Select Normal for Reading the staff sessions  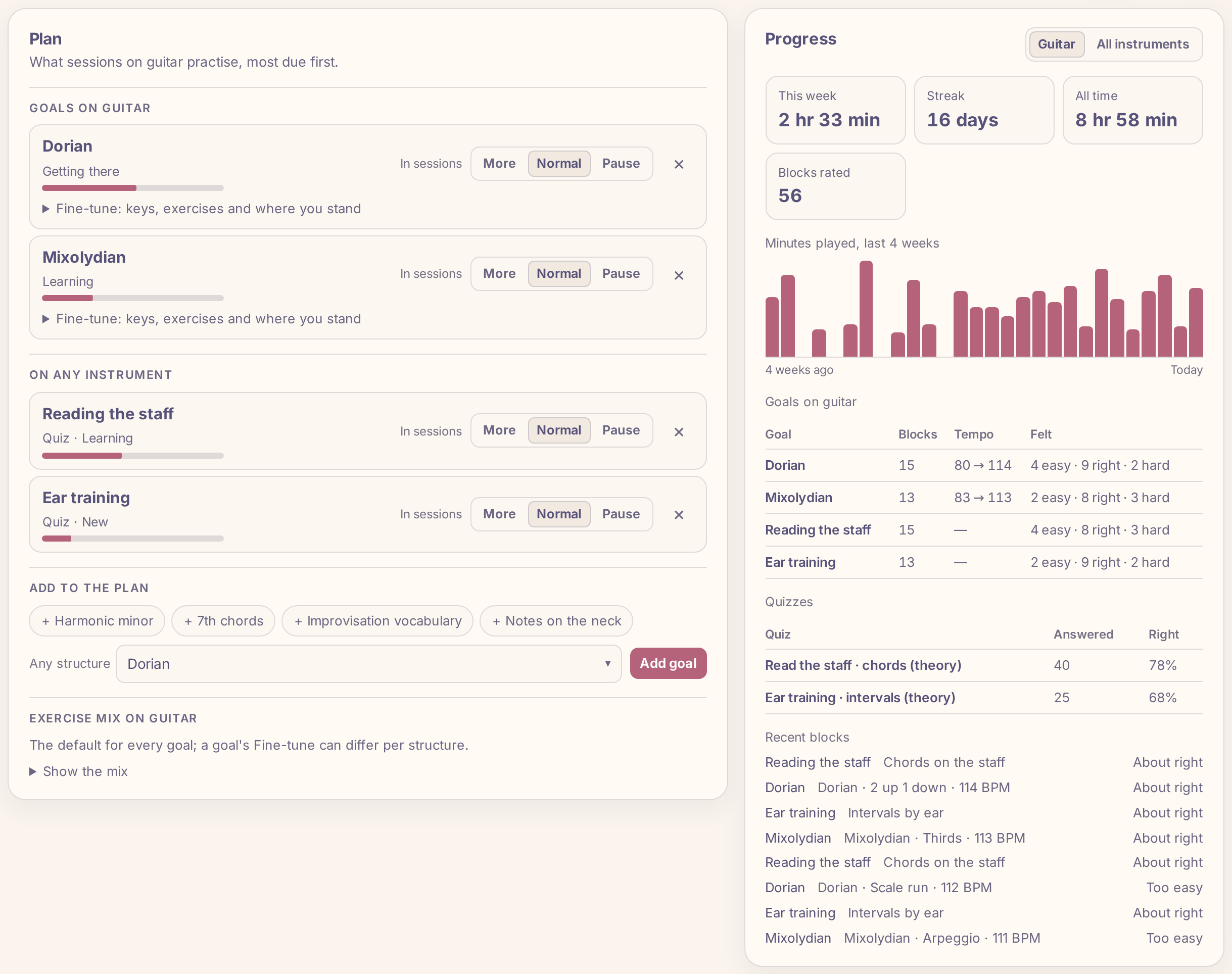559,430
